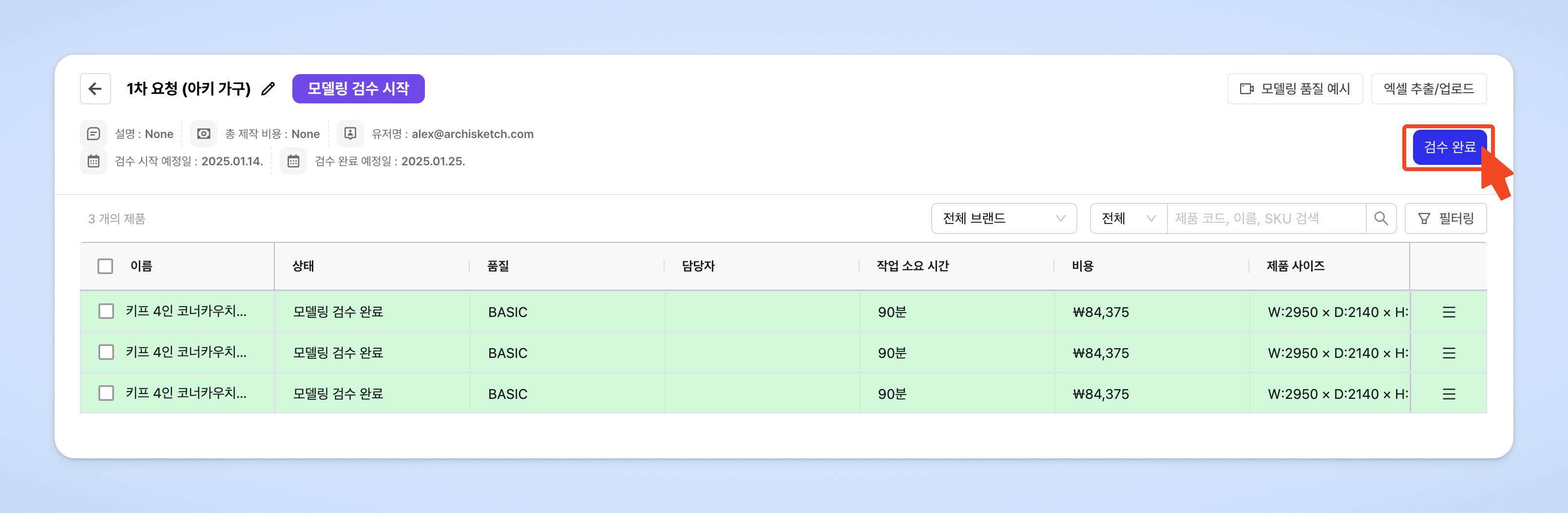Open the 전체 search-type dropdown

point(1128,219)
